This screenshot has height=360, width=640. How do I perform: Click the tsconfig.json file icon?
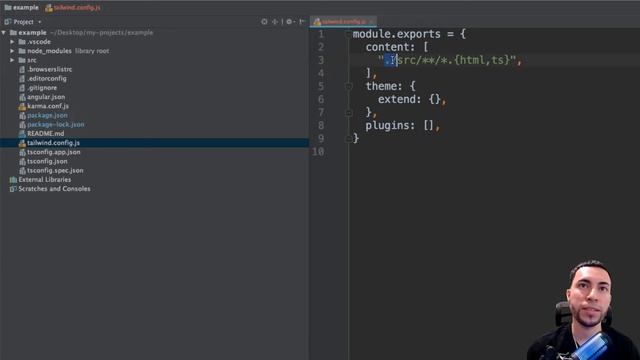tap(22, 161)
